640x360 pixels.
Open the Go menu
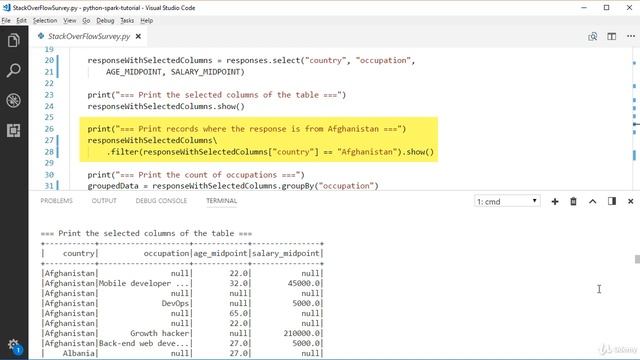(86, 20)
